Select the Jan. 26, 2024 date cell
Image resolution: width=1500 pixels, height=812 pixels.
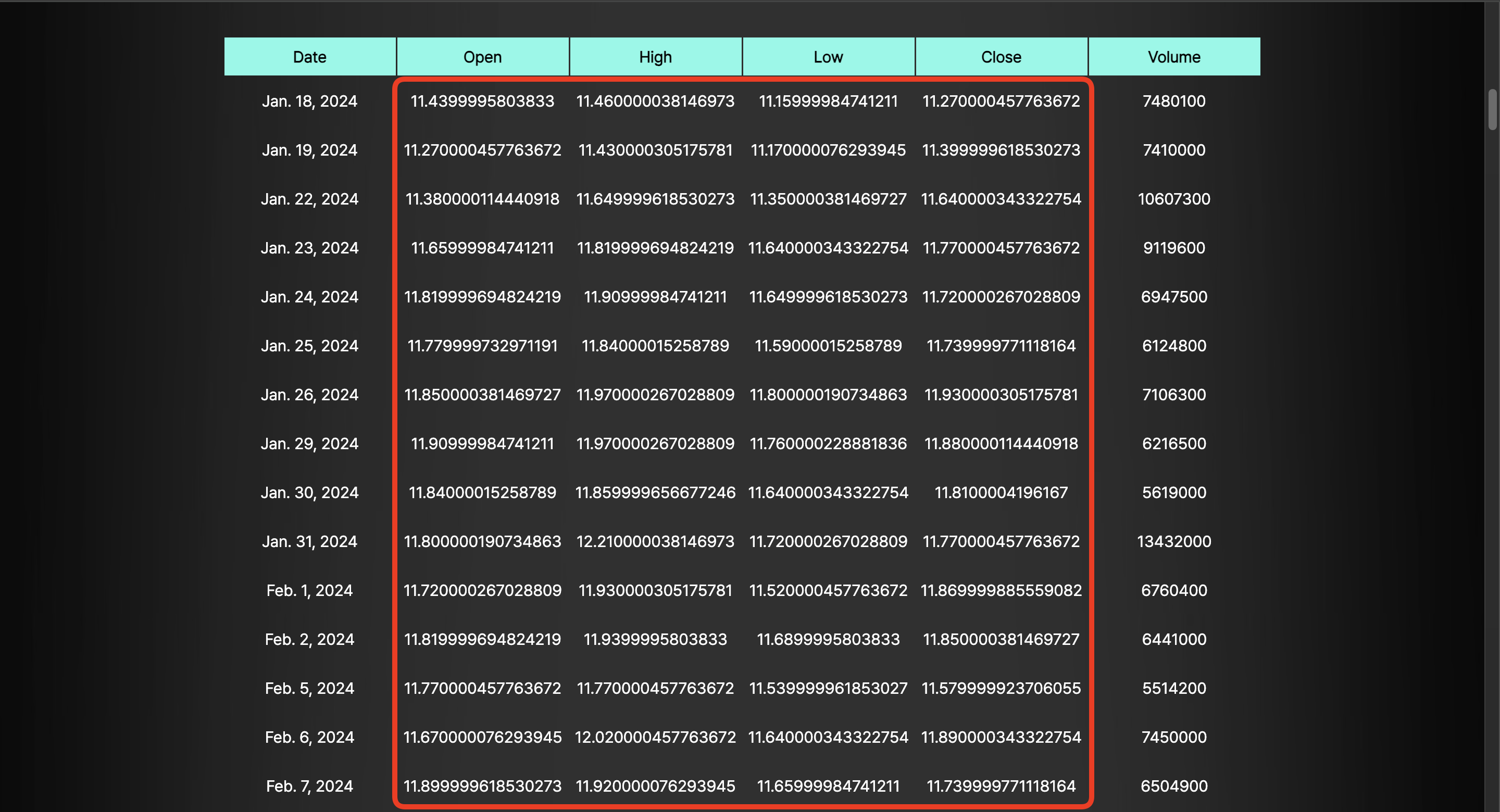pyautogui.click(x=310, y=395)
